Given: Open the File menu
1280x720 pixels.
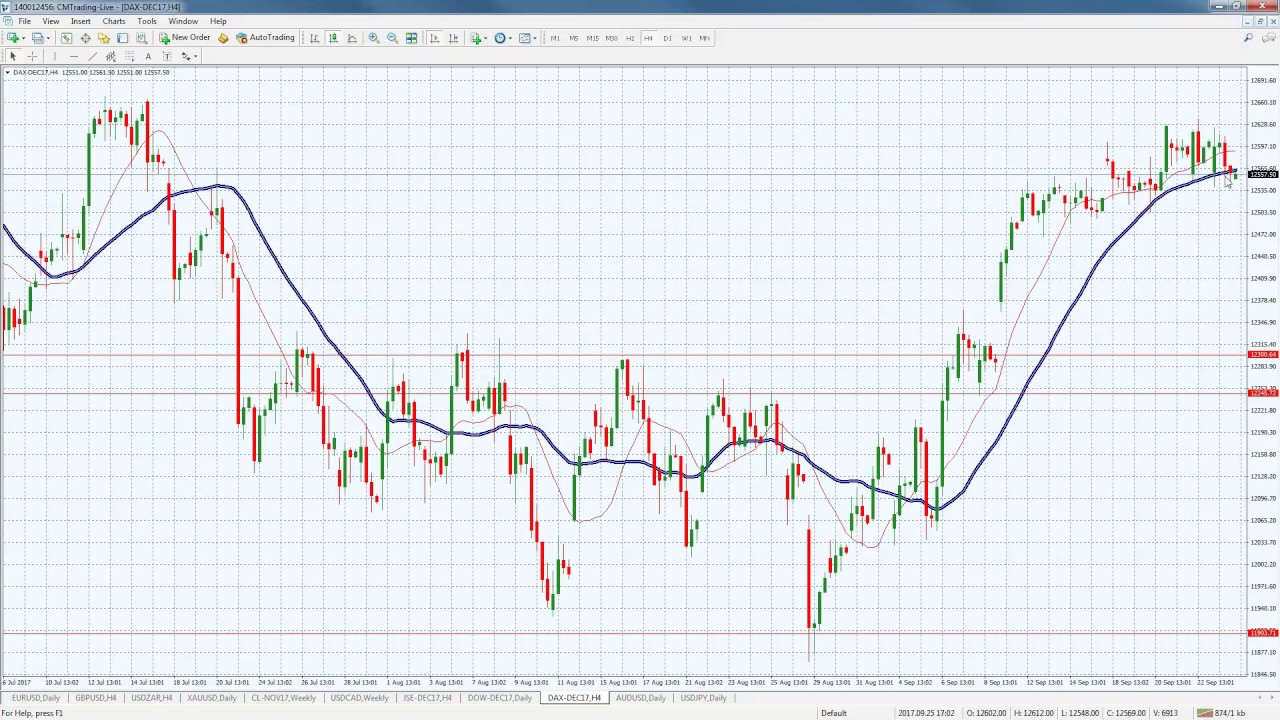Looking at the screenshot, I should pyautogui.click(x=24, y=21).
